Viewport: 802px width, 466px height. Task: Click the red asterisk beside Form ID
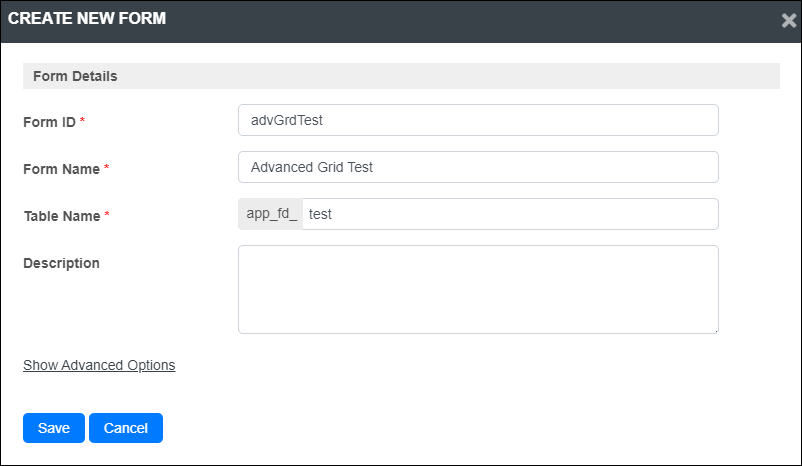(82, 120)
